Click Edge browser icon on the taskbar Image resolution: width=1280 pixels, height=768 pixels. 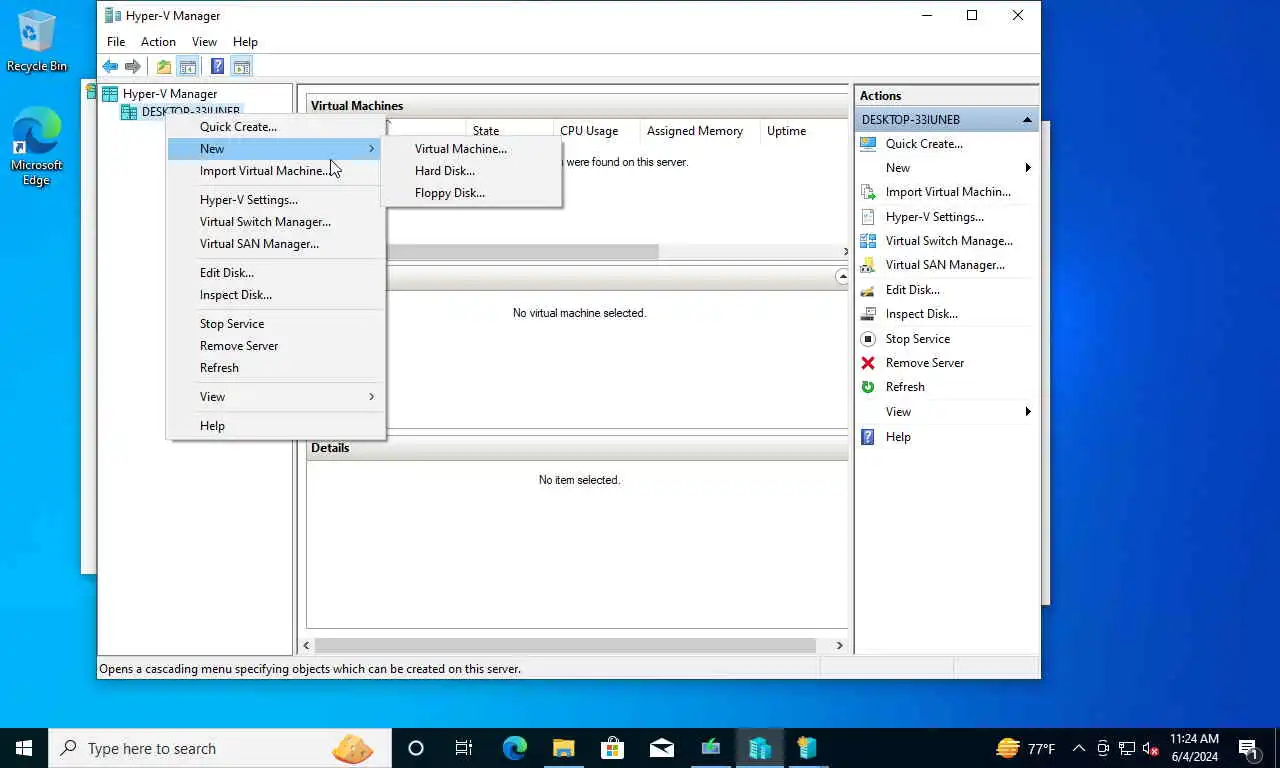[x=514, y=748]
